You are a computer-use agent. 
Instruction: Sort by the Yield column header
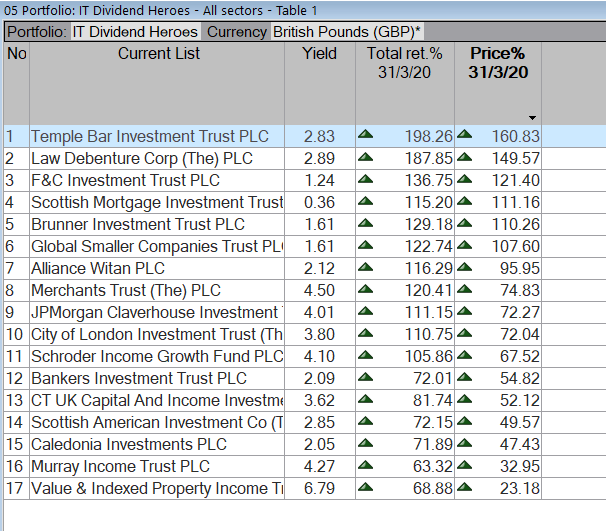click(x=319, y=54)
